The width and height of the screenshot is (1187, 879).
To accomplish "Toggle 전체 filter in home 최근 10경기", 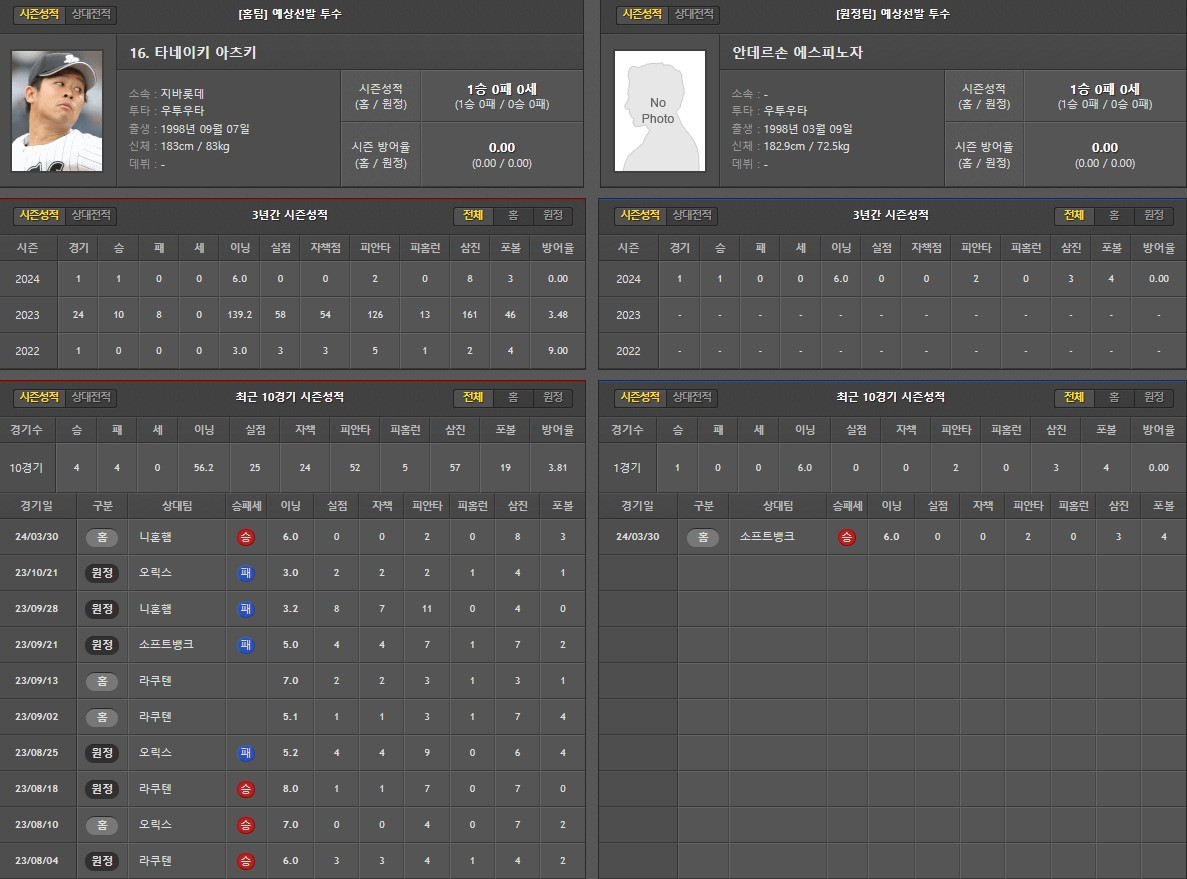I will (x=473, y=397).
